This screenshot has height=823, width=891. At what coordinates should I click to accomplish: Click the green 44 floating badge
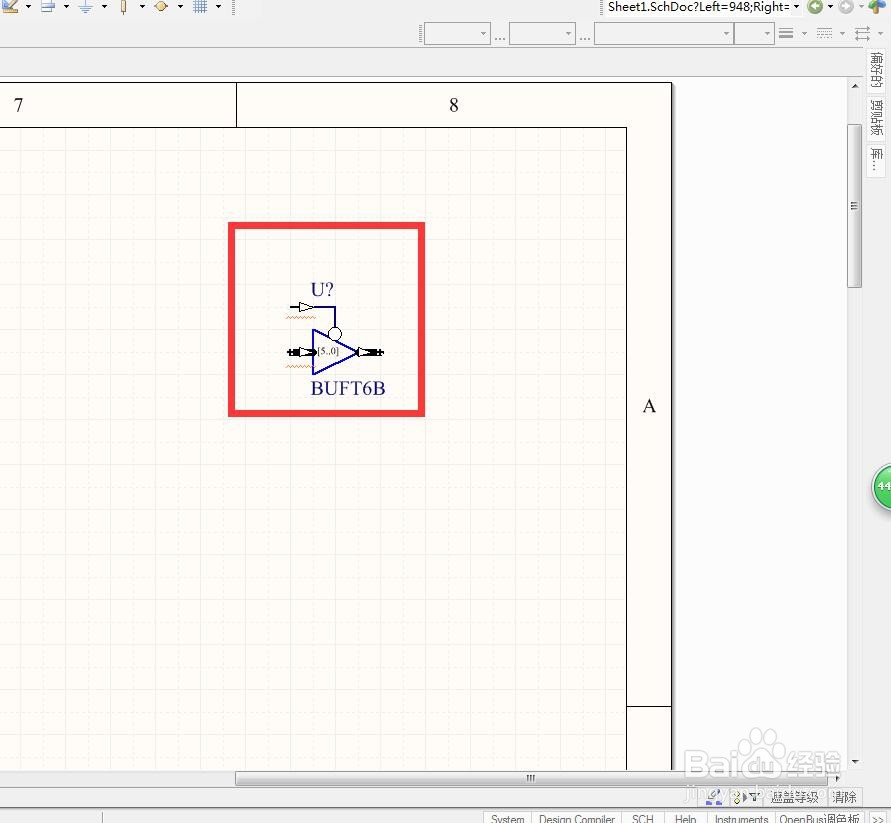tap(882, 487)
